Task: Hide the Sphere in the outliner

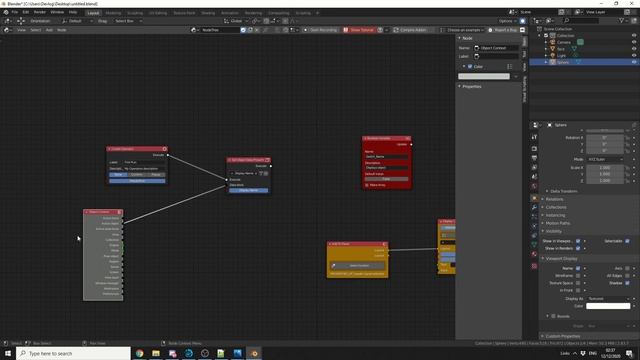Action: coord(634,62)
